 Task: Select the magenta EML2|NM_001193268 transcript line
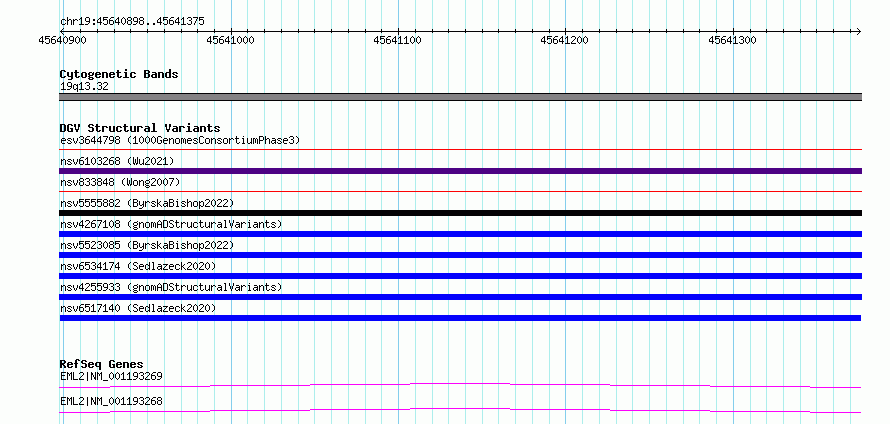point(460,410)
